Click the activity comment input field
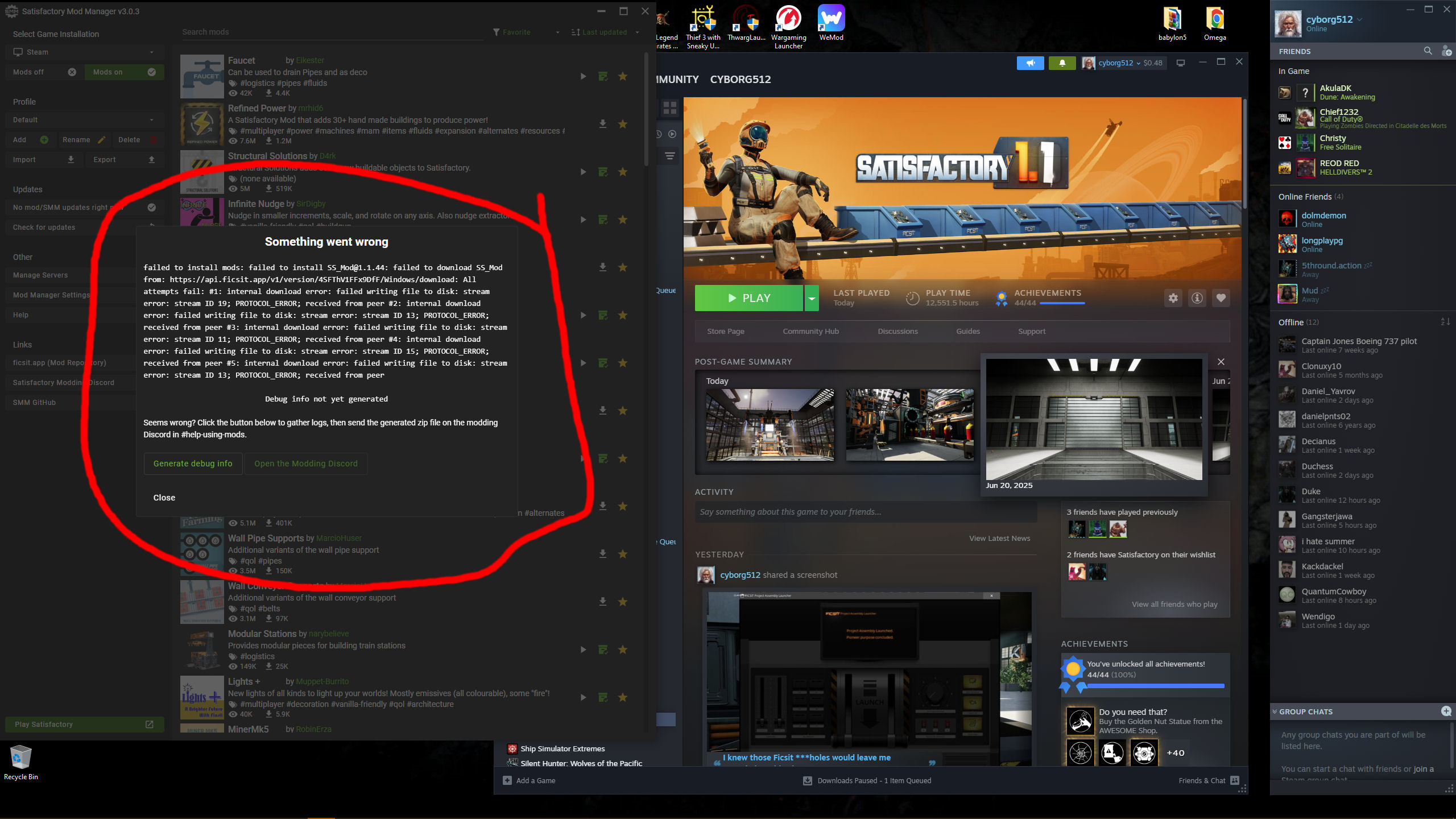 (866, 512)
